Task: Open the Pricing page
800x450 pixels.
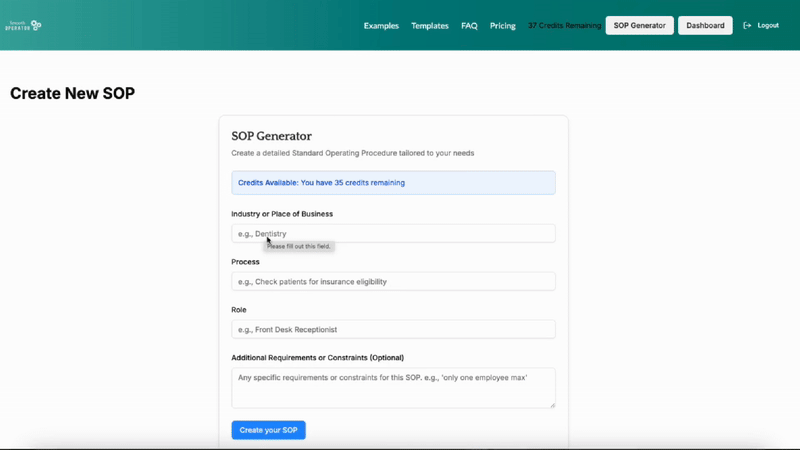Action: click(503, 26)
